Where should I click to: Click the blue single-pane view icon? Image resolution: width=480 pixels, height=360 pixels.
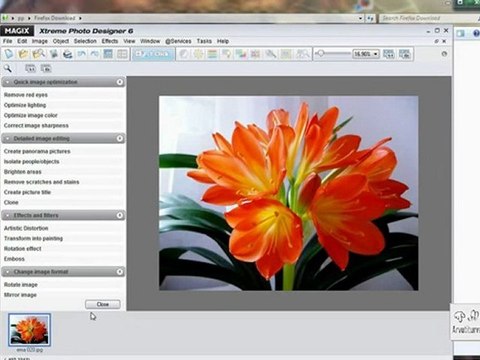108,54
